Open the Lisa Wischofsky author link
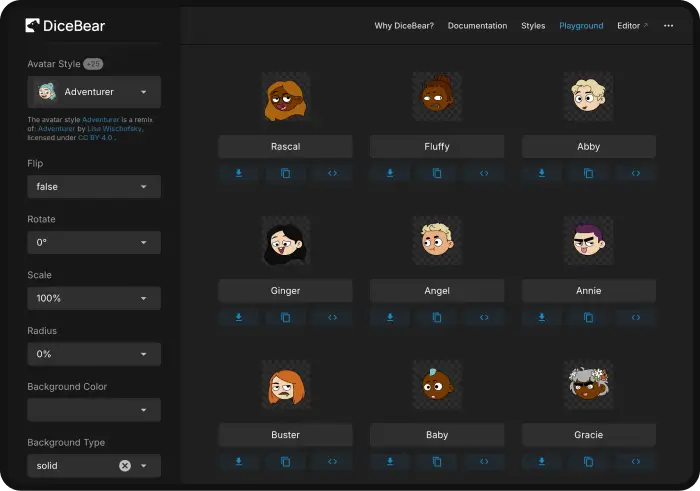 tap(115, 129)
